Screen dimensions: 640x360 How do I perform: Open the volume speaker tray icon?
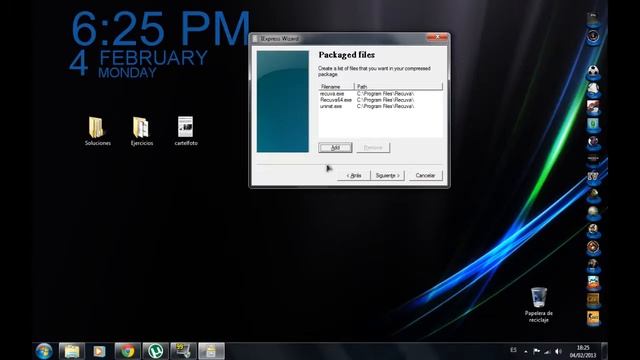pos(558,351)
